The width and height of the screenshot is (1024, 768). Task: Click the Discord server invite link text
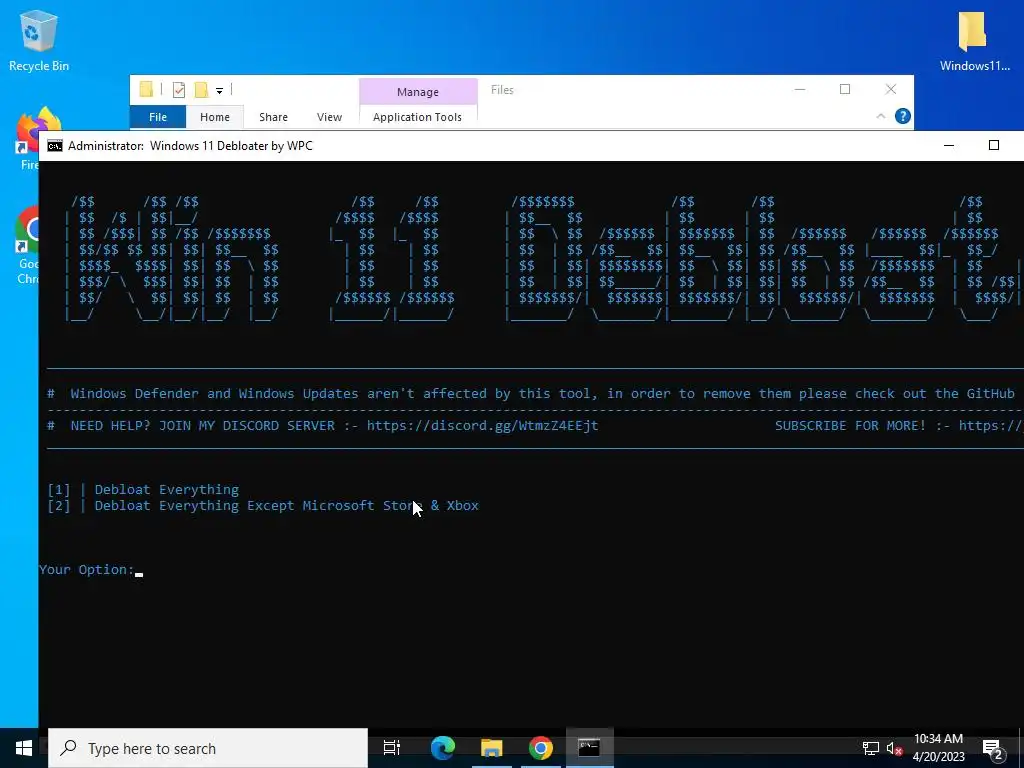pos(483,426)
